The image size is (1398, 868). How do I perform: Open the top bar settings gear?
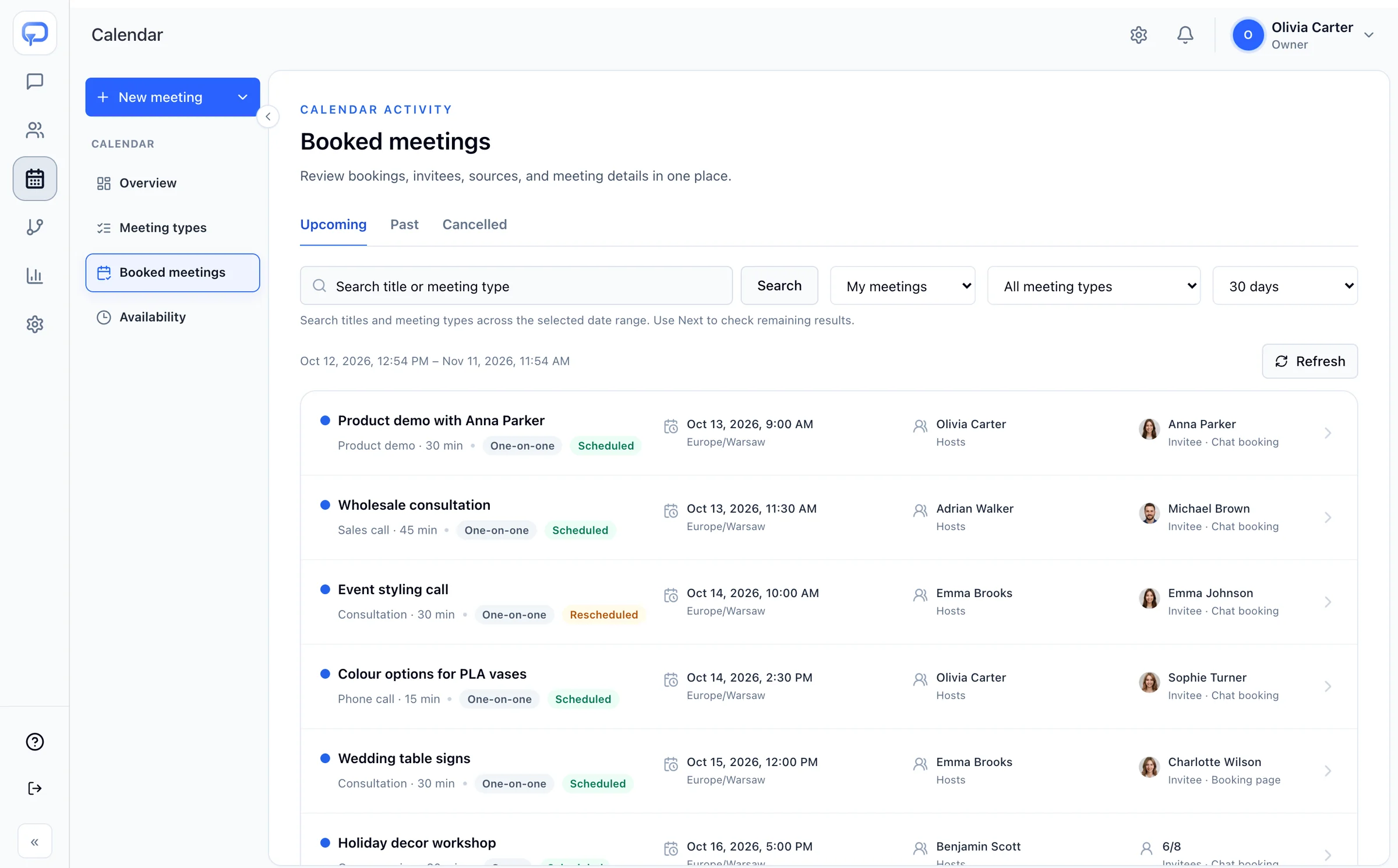coord(1138,35)
